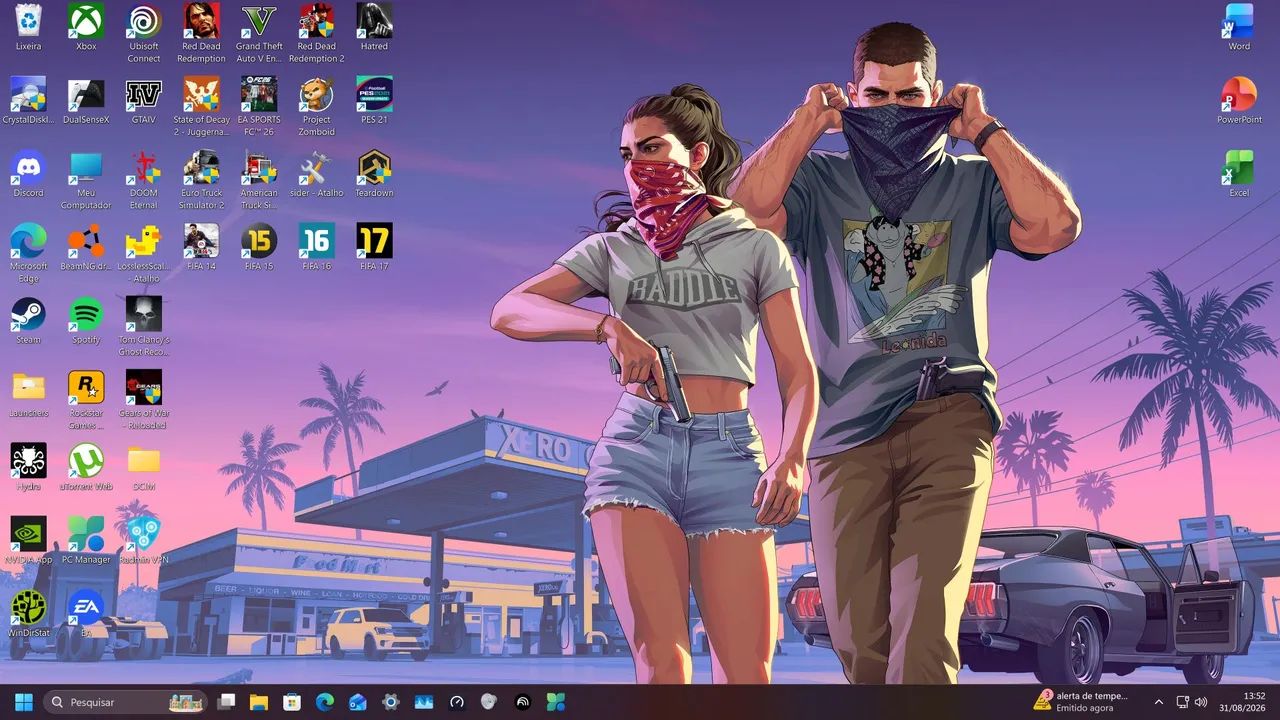Viewport: 1280px width, 720px height.
Task: Open the Windows Start menu
Action: coord(24,702)
